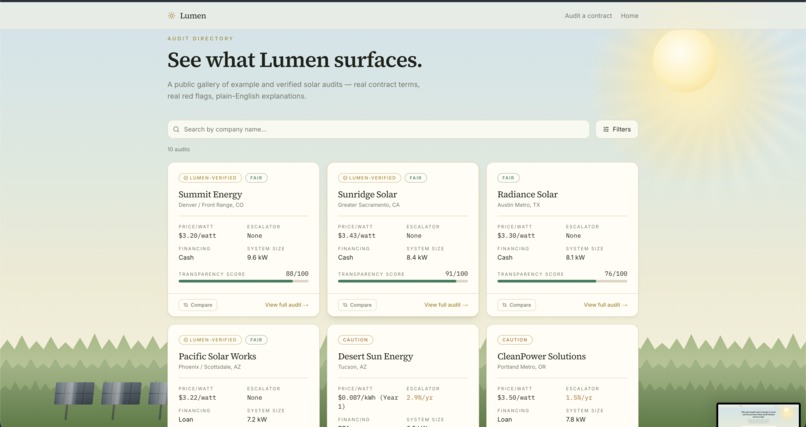View full audit for Radiance Solar

pyautogui.click(x=606, y=305)
